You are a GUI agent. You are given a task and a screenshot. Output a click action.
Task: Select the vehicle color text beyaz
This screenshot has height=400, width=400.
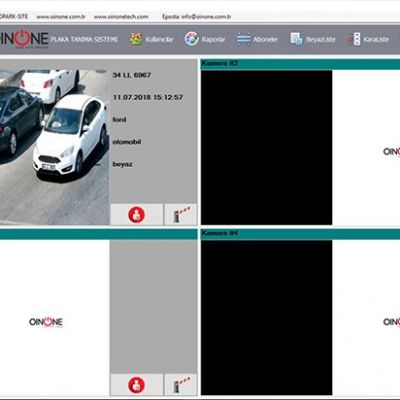coord(122,164)
